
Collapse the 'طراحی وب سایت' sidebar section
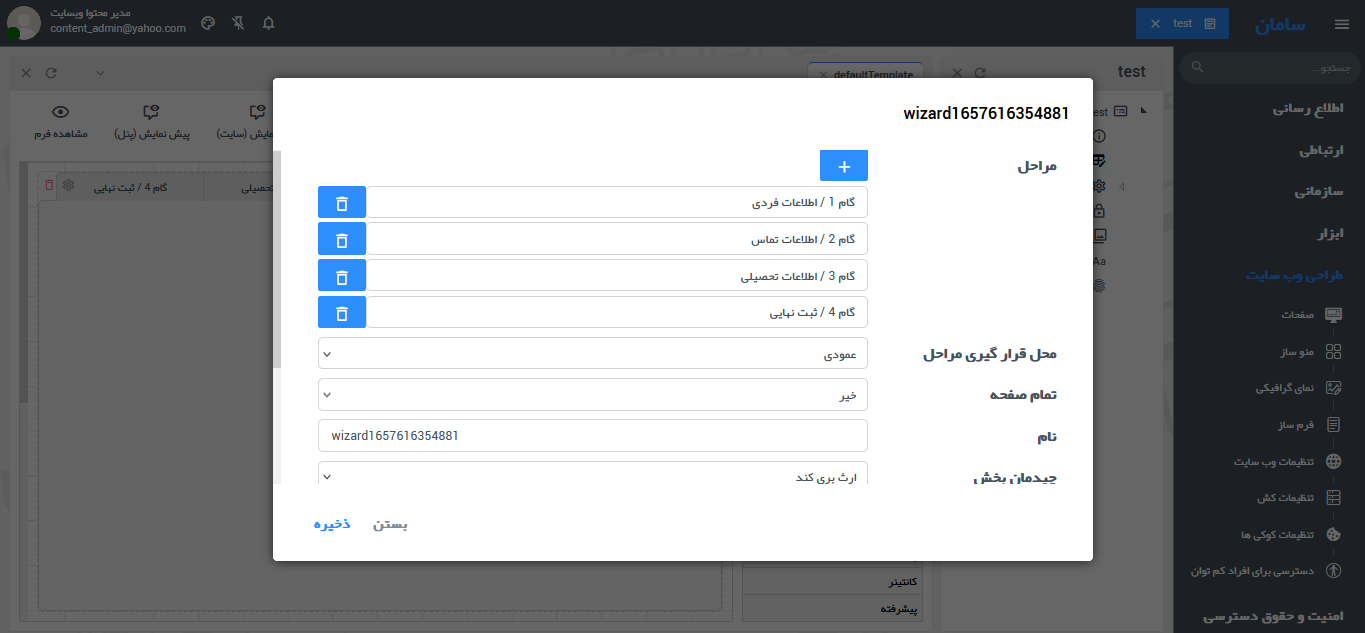coord(1294,275)
